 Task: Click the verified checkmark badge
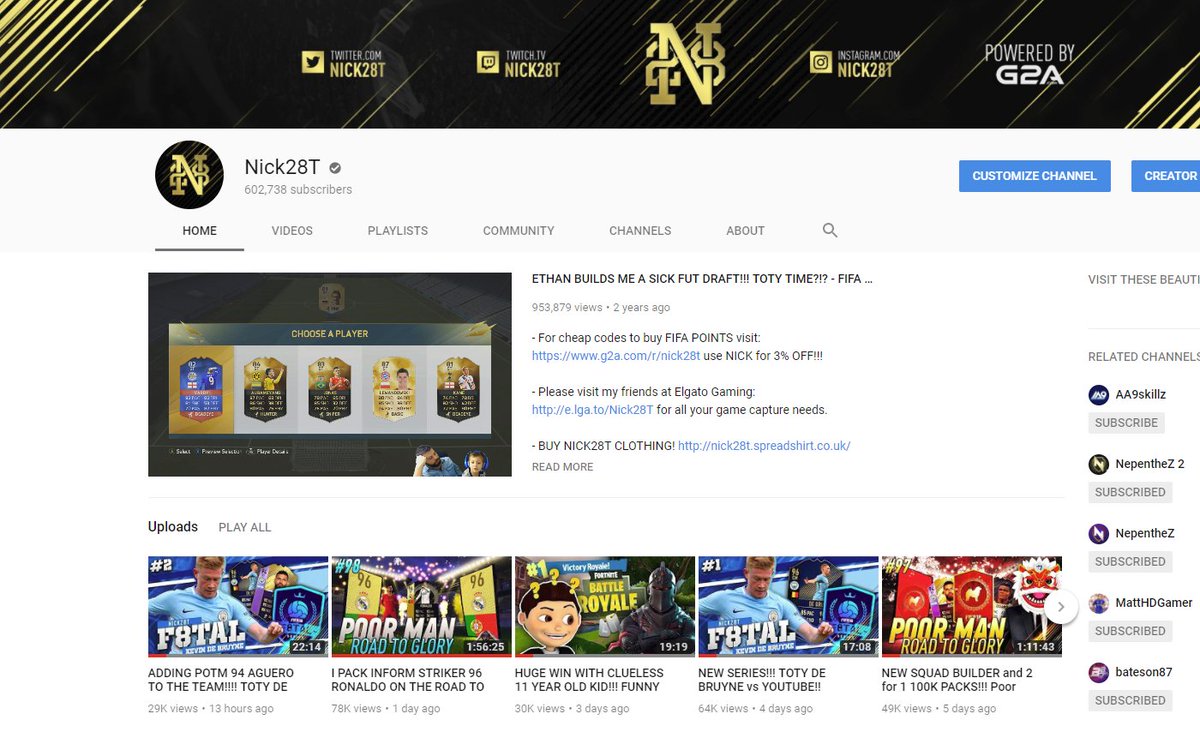(336, 168)
